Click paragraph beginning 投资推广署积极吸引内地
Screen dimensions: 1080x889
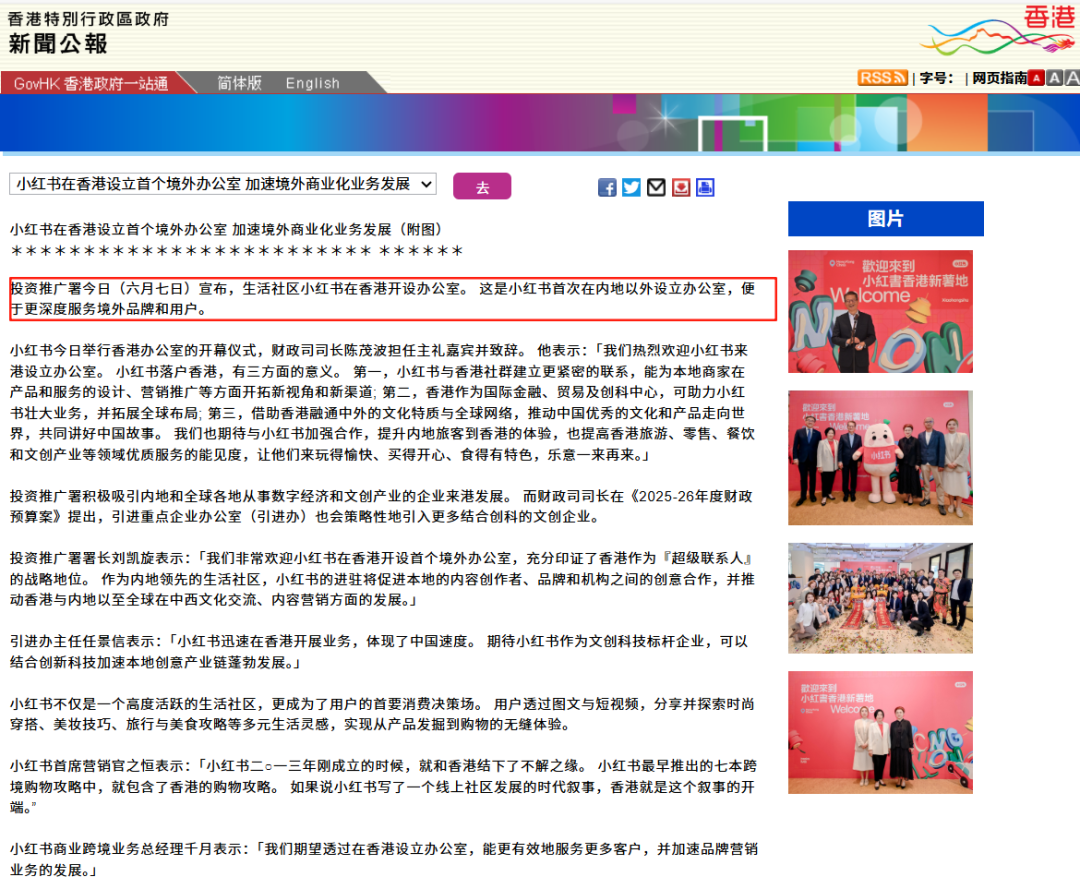tap(381, 506)
